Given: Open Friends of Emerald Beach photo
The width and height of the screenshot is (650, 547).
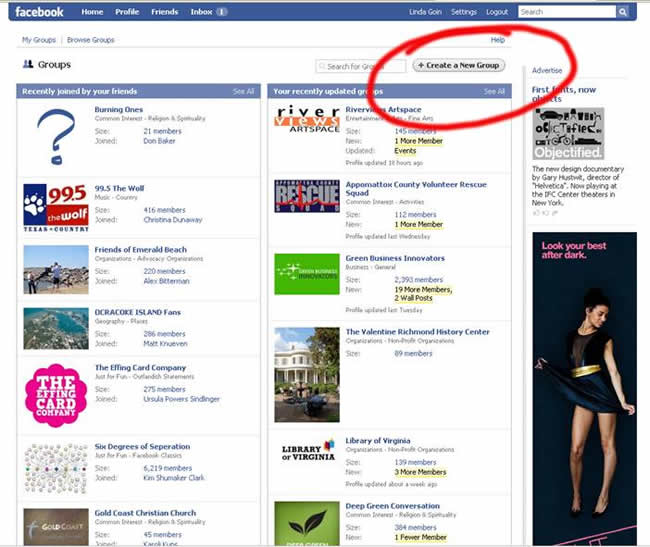Looking at the screenshot, I should point(56,270).
